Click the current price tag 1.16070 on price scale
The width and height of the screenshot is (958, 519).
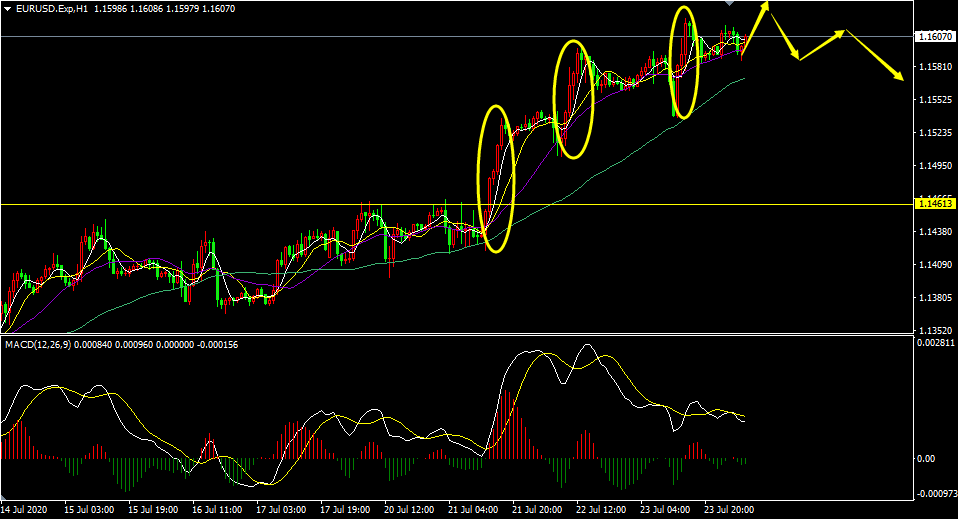coord(935,37)
